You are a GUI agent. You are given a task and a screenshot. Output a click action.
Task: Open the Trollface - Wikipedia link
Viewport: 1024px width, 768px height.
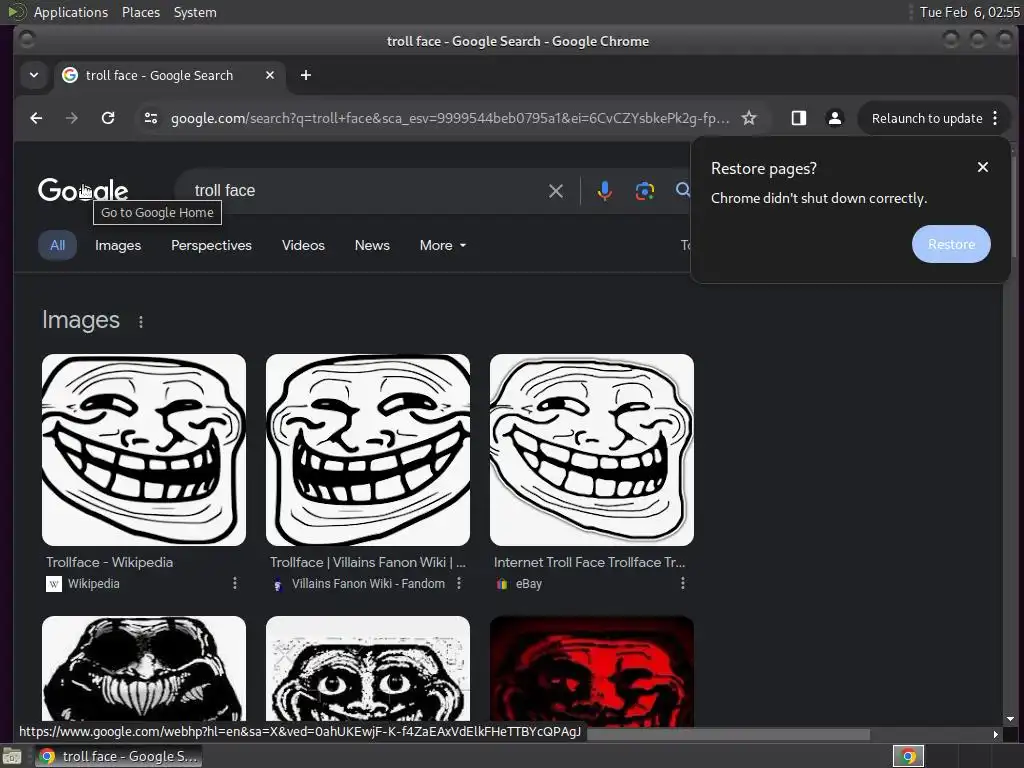[x=110, y=562]
